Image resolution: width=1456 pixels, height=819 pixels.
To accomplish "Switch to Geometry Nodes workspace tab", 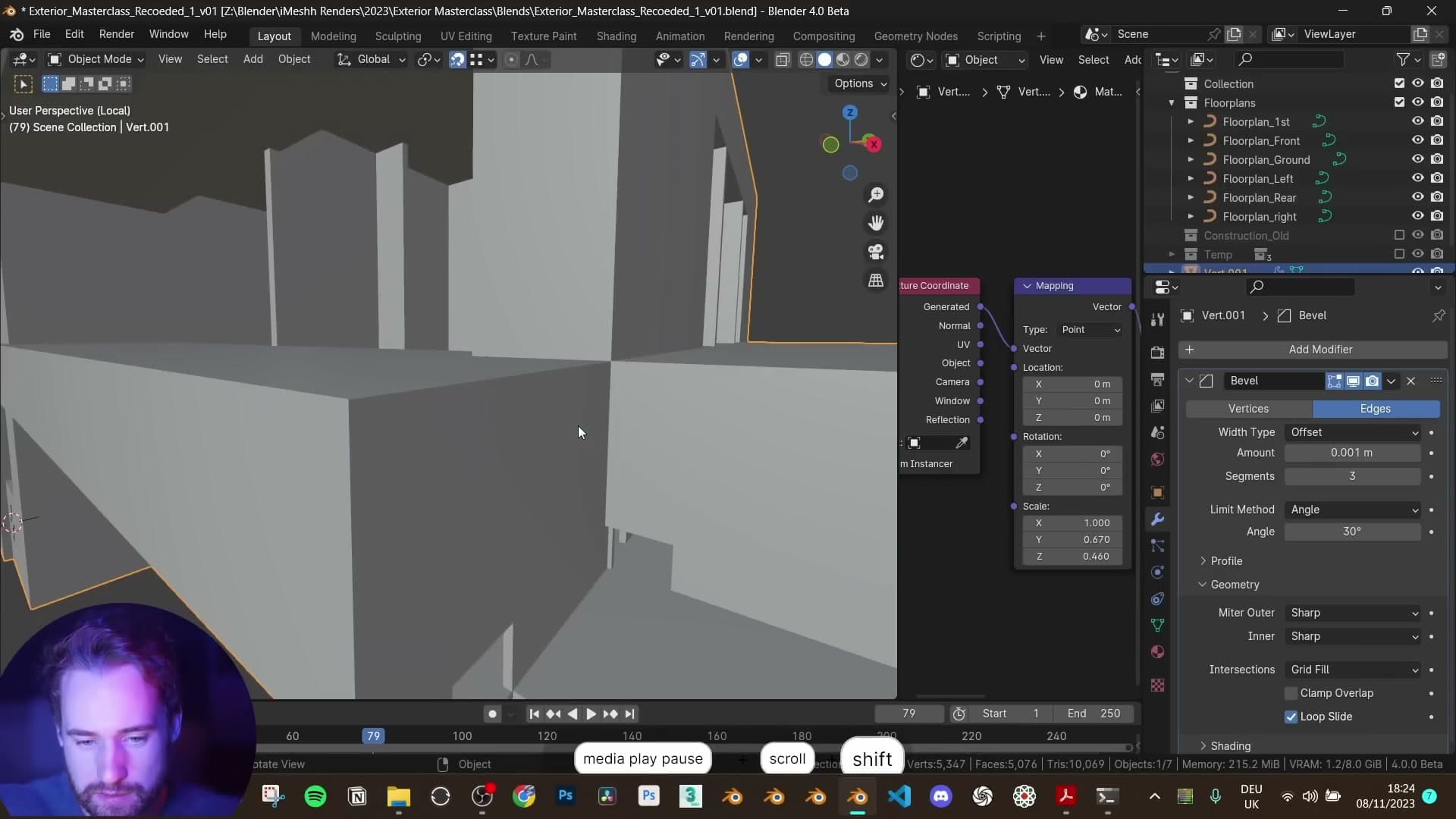I will click(915, 36).
